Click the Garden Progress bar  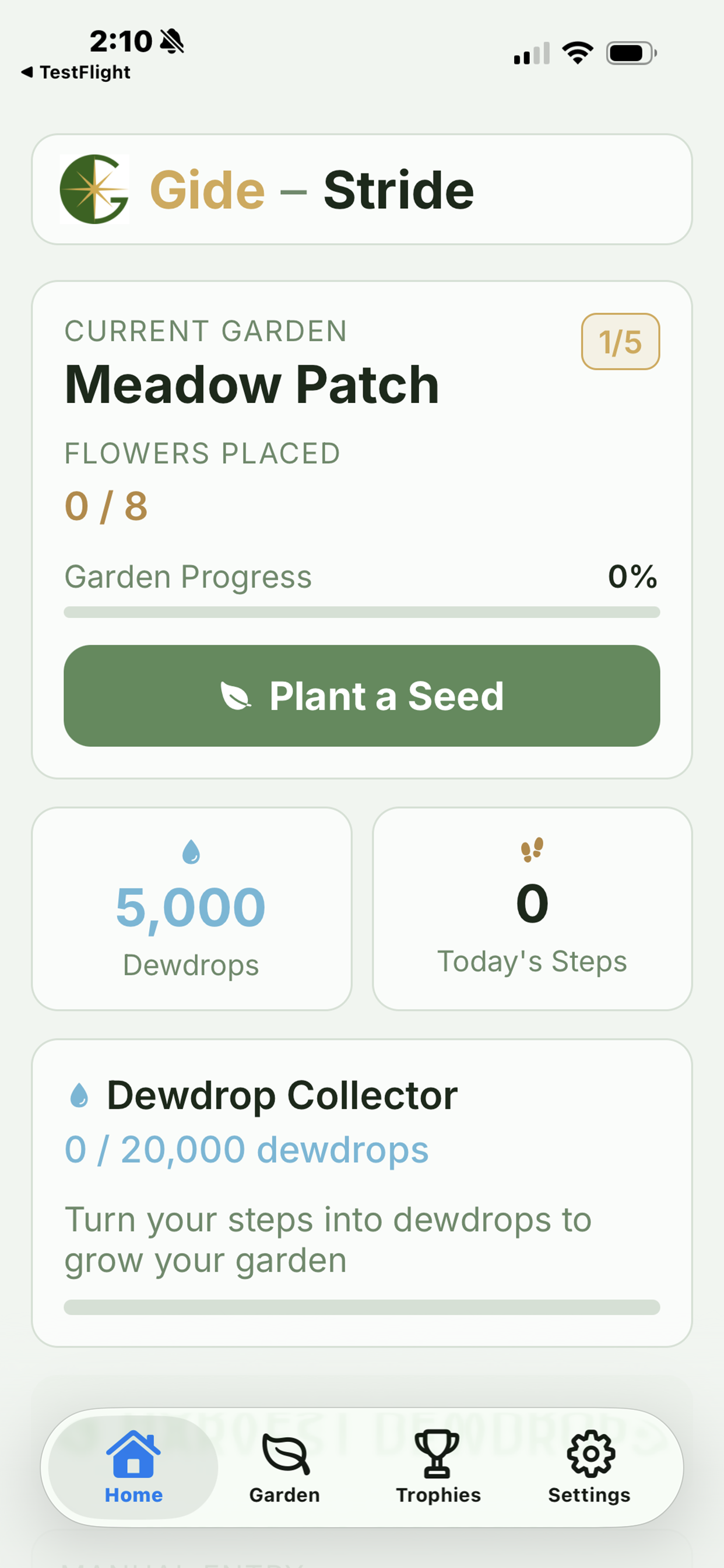362,612
